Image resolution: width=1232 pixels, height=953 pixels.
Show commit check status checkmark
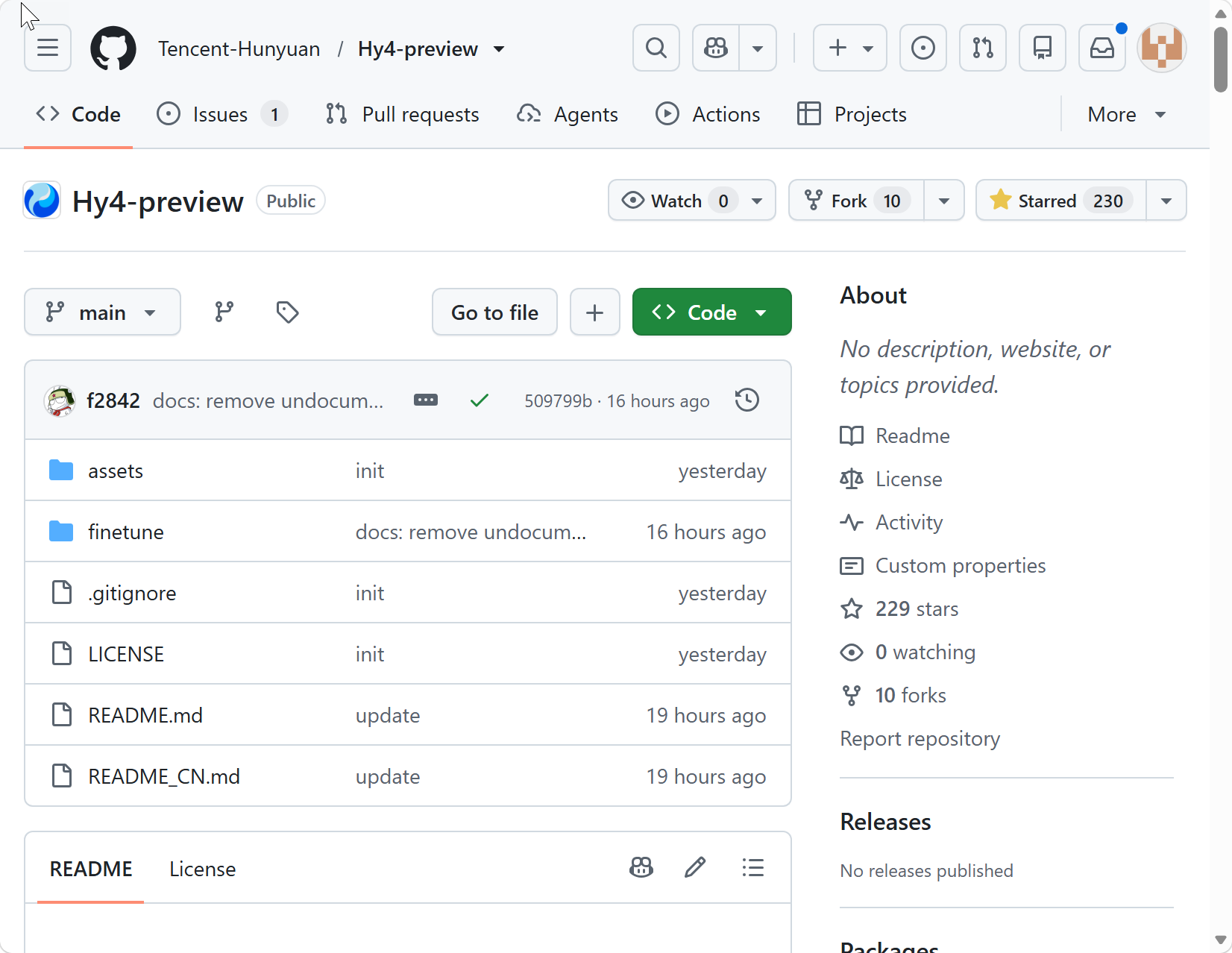click(480, 401)
